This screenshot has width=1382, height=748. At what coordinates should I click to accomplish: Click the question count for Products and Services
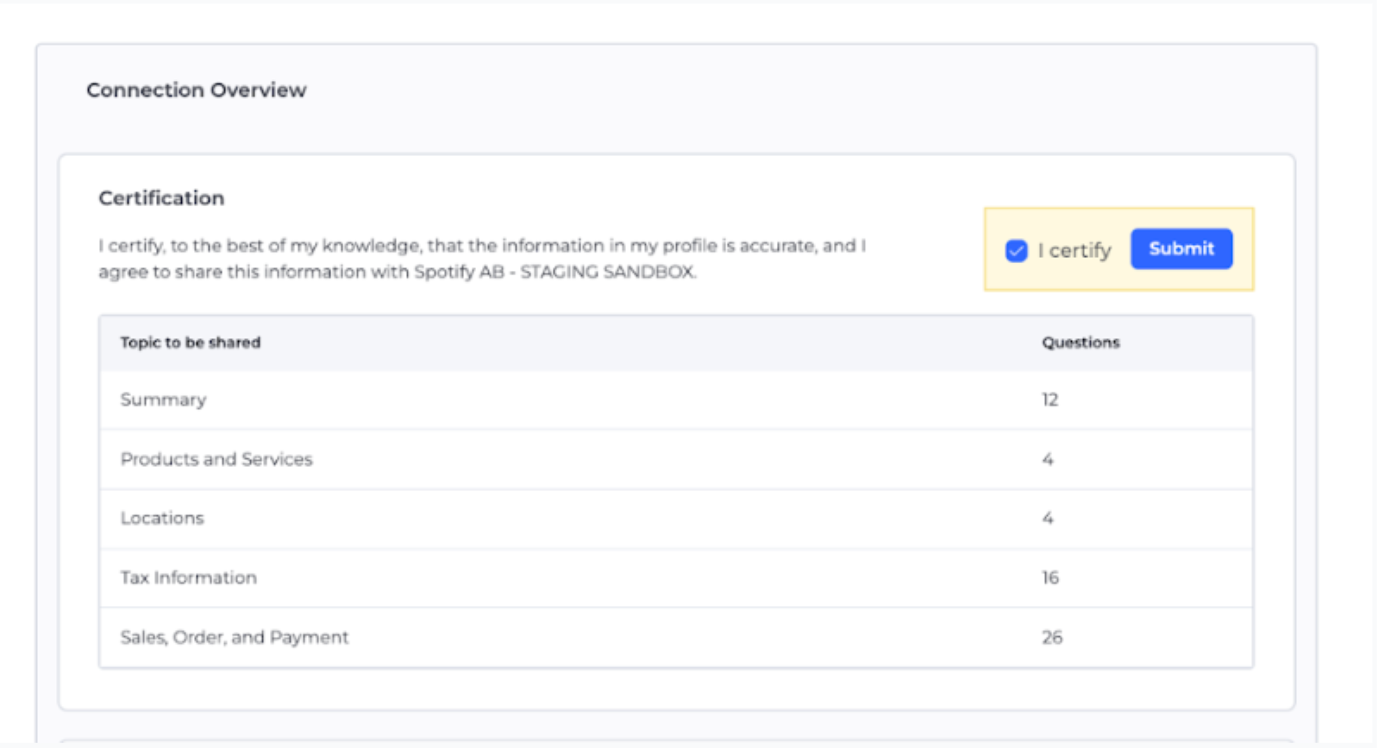[x=1047, y=460]
